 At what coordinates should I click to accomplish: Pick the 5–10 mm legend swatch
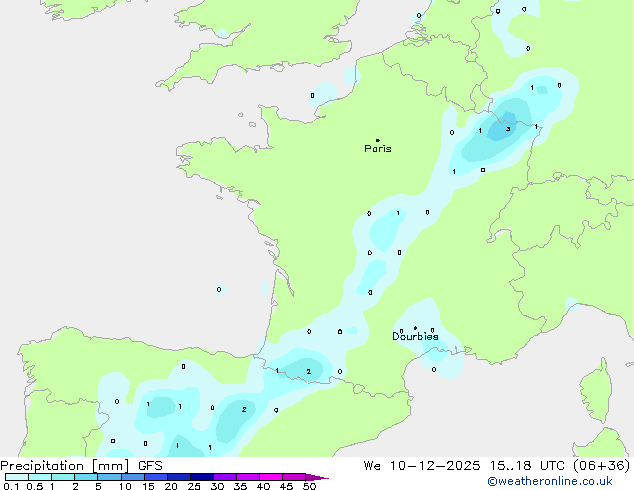coord(109,477)
